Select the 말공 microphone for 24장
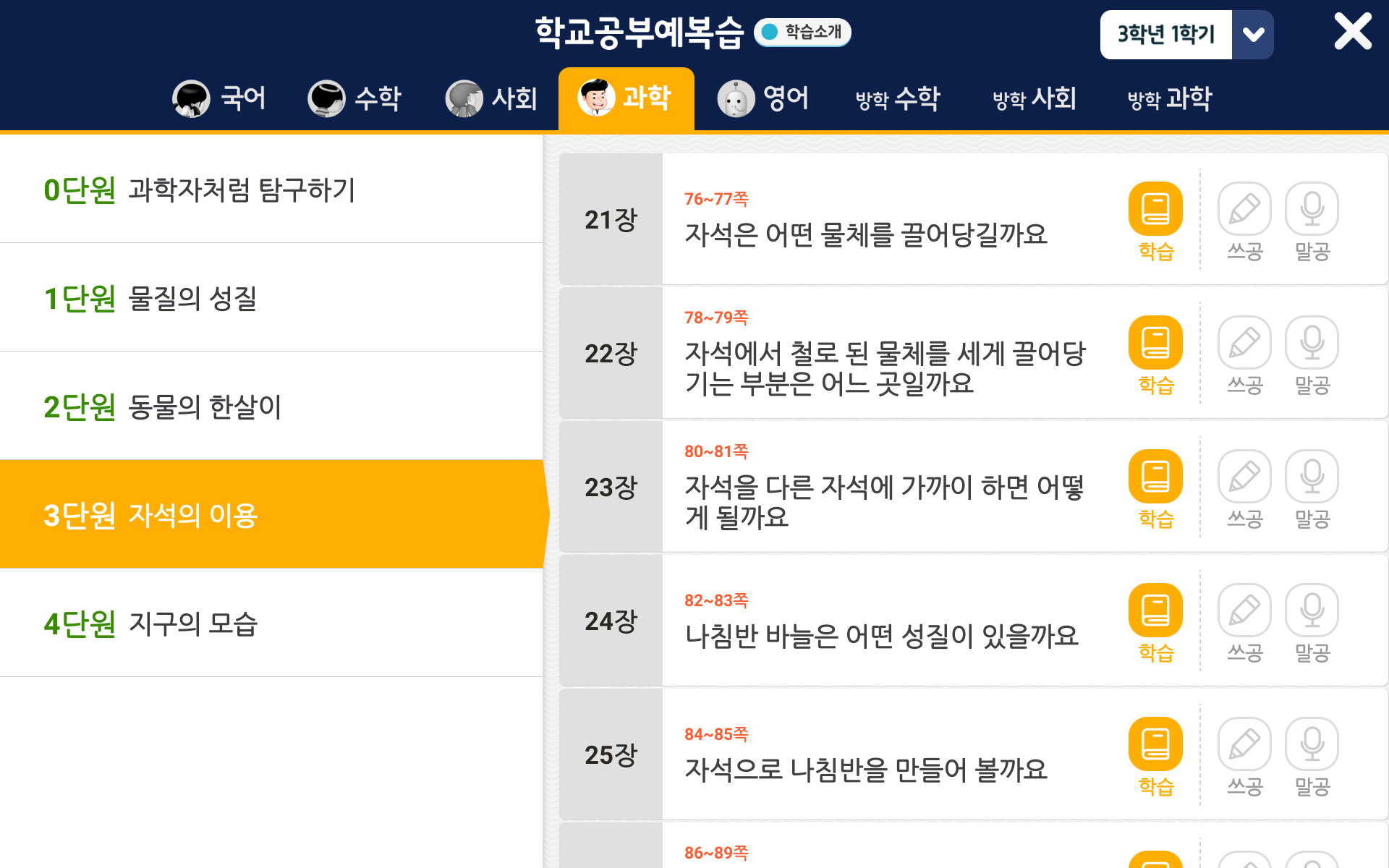The image size is (1389, 868). tap(1312, 611)
